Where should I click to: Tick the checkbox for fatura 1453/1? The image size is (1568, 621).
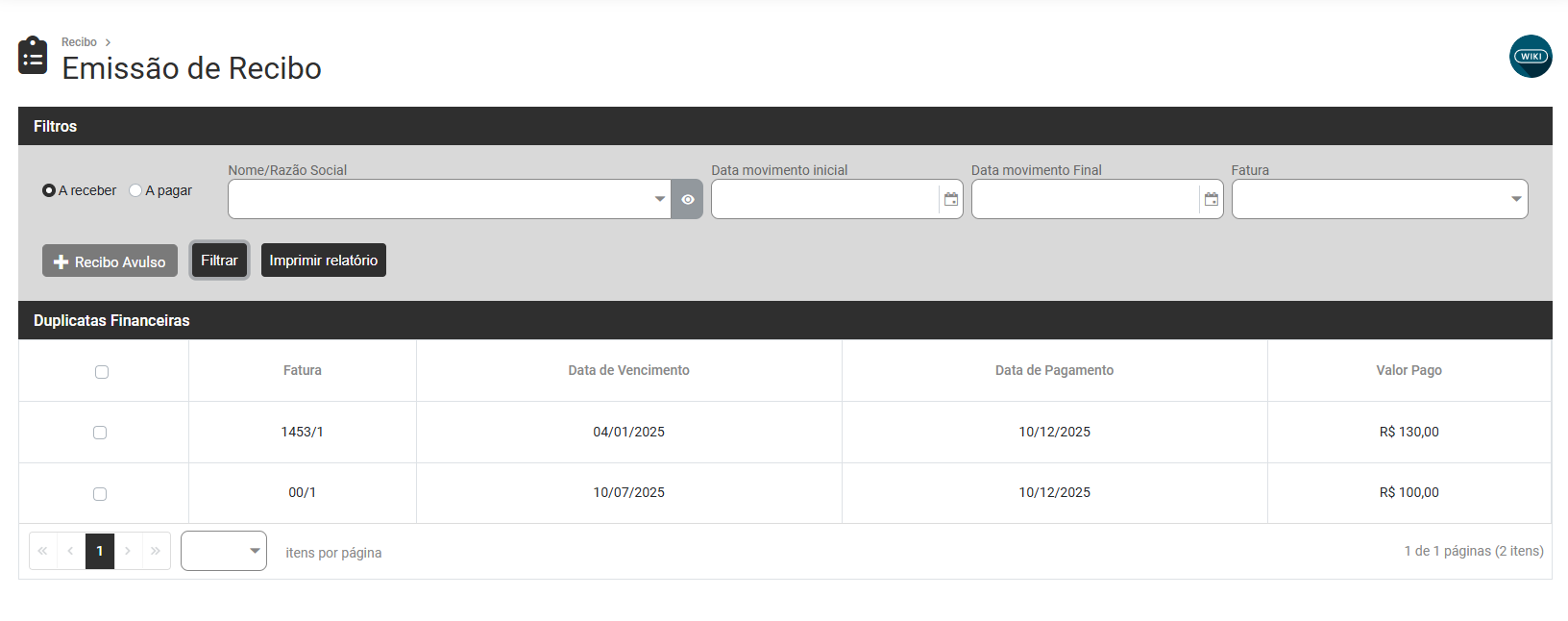(x=100, y=433)
